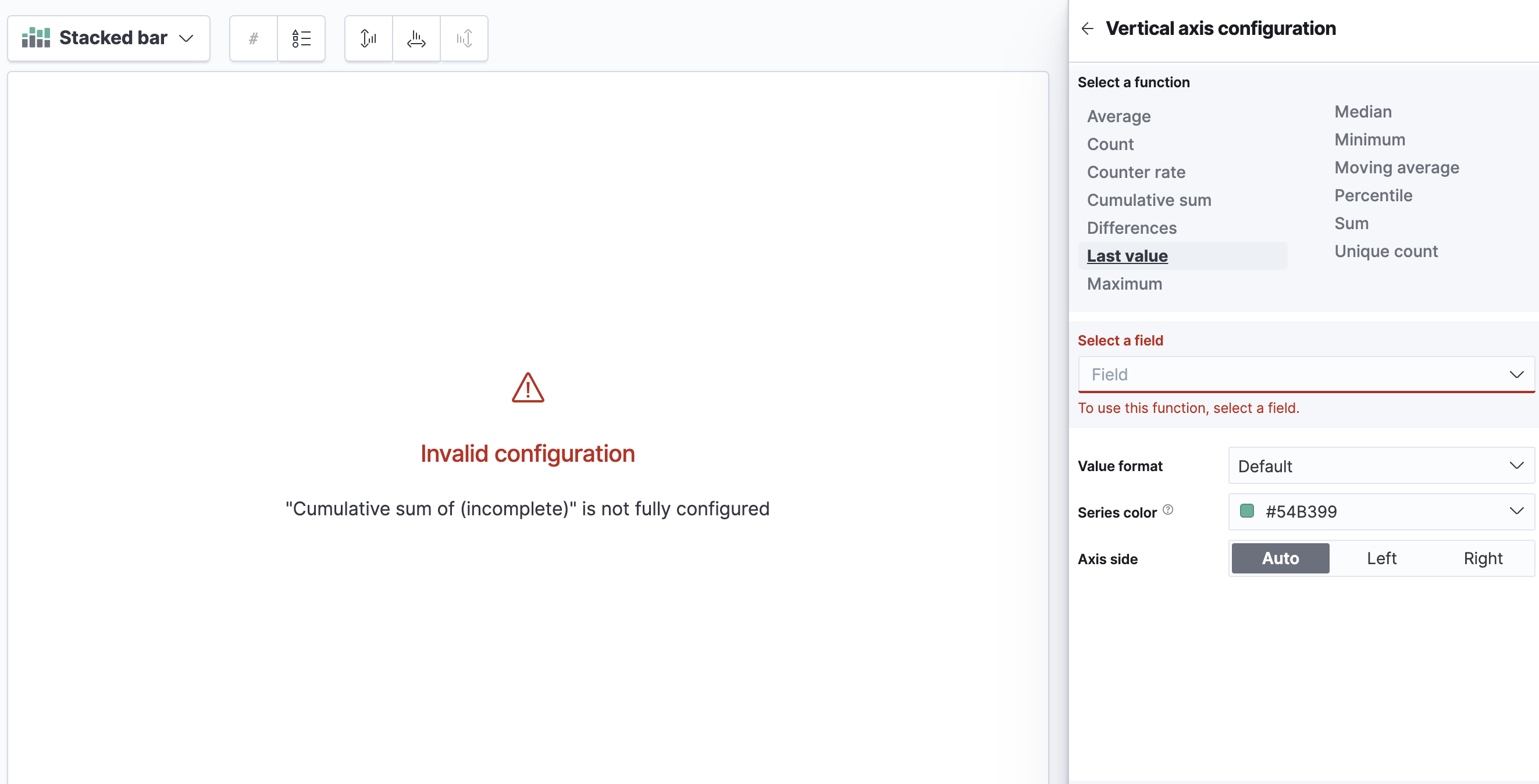Open the Value format dropdown
The height and width of the screenshot is (784, 1539).
tap(1381, 465)
